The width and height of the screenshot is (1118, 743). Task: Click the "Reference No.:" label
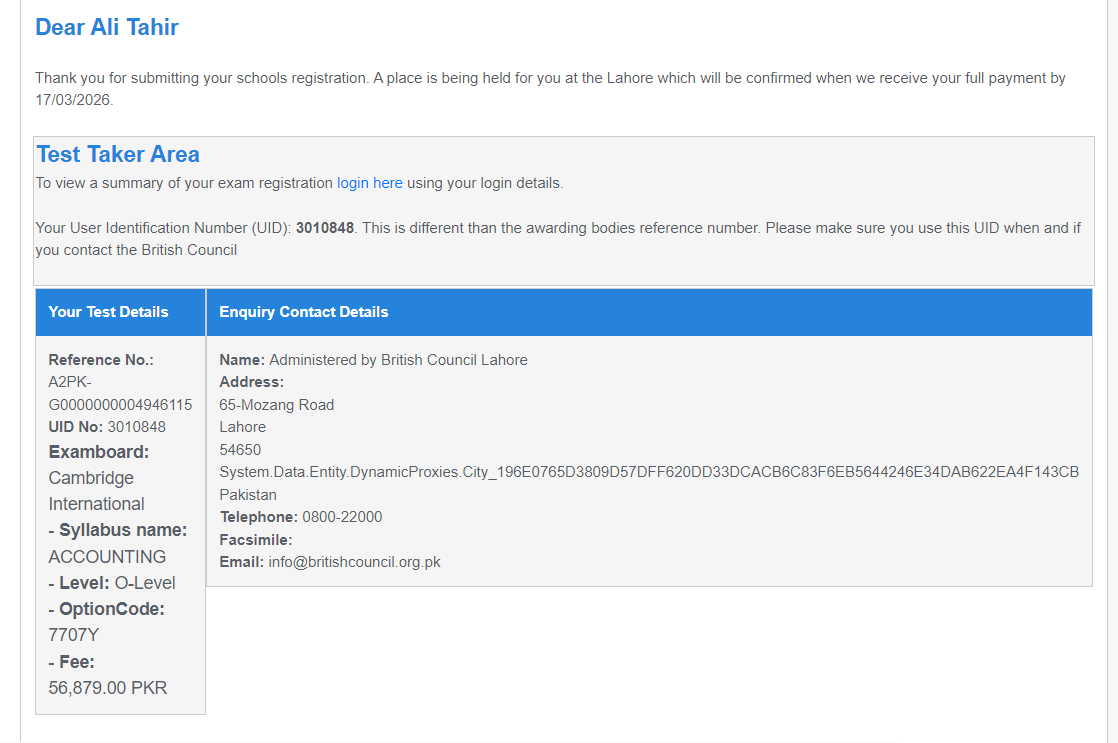coord(101,360)
